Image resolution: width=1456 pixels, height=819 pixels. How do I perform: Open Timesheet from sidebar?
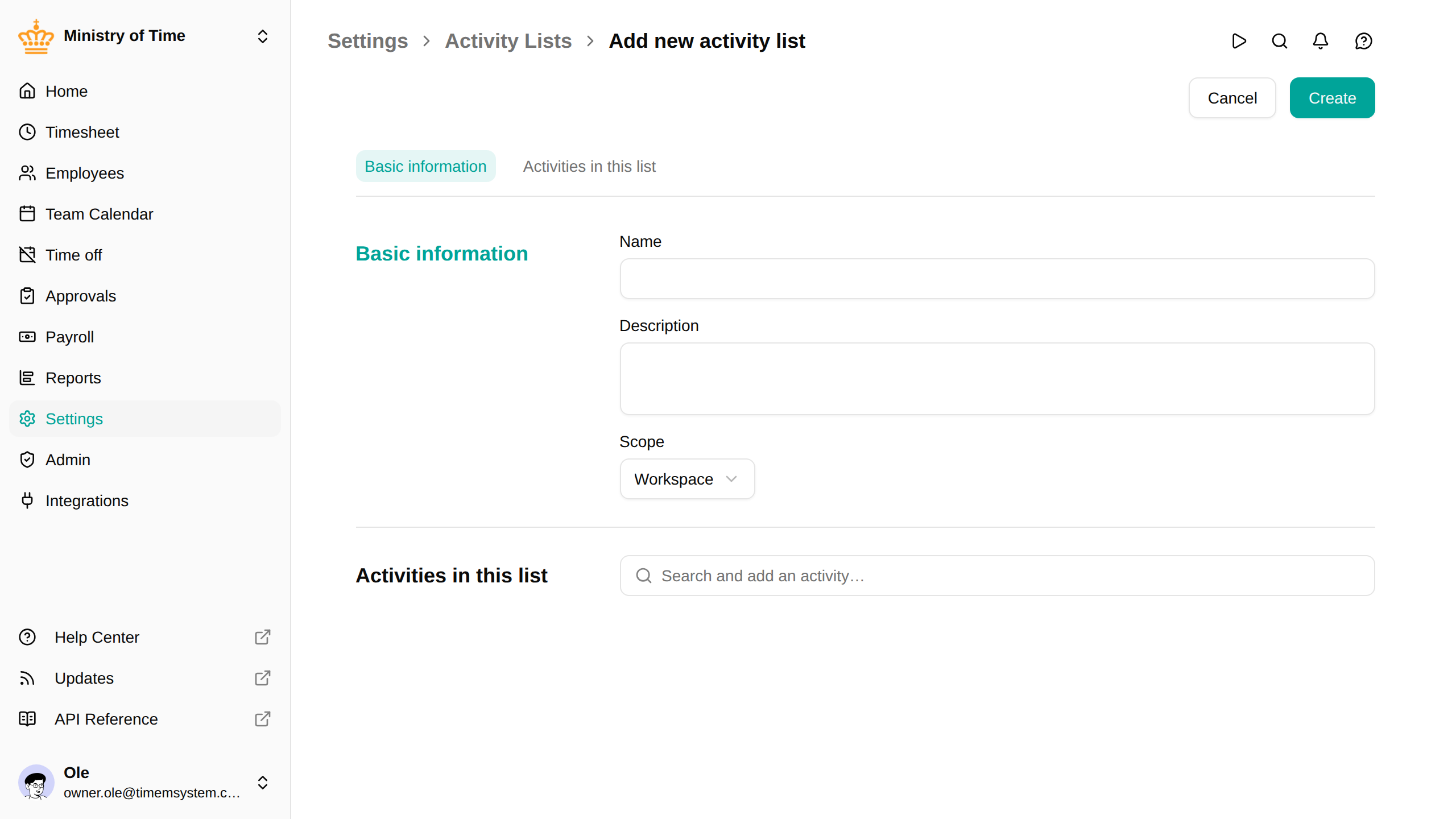145,132
